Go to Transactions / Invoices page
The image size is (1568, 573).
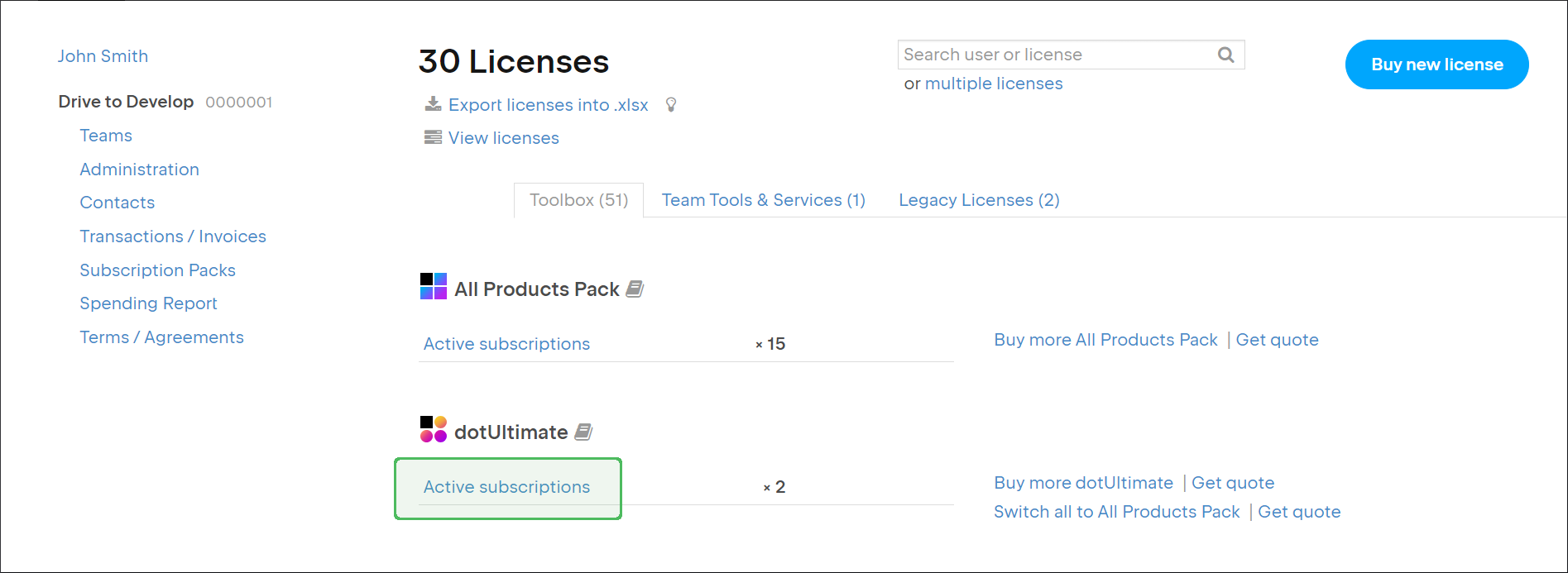coord(173,236)
